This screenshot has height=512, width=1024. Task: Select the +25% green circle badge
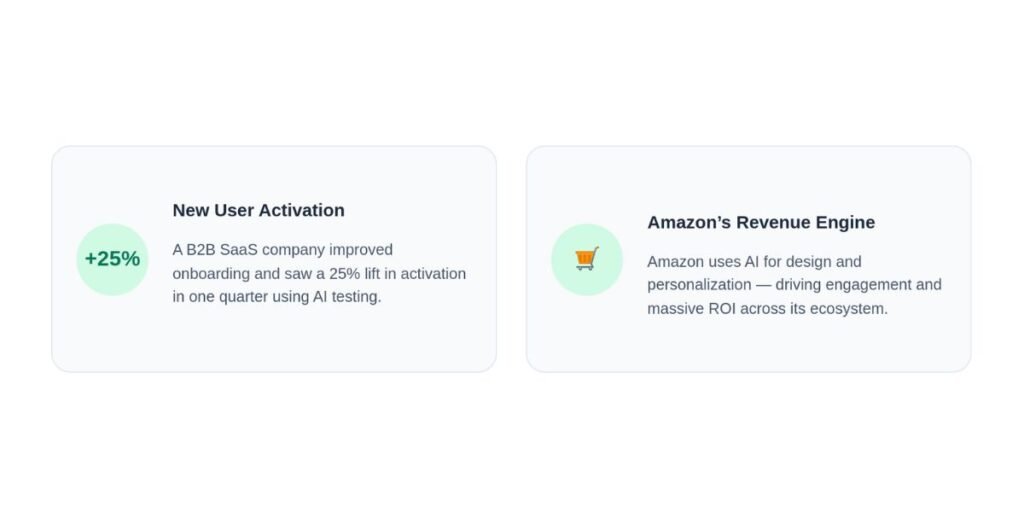pyautogui.click(x=112, y=259)
